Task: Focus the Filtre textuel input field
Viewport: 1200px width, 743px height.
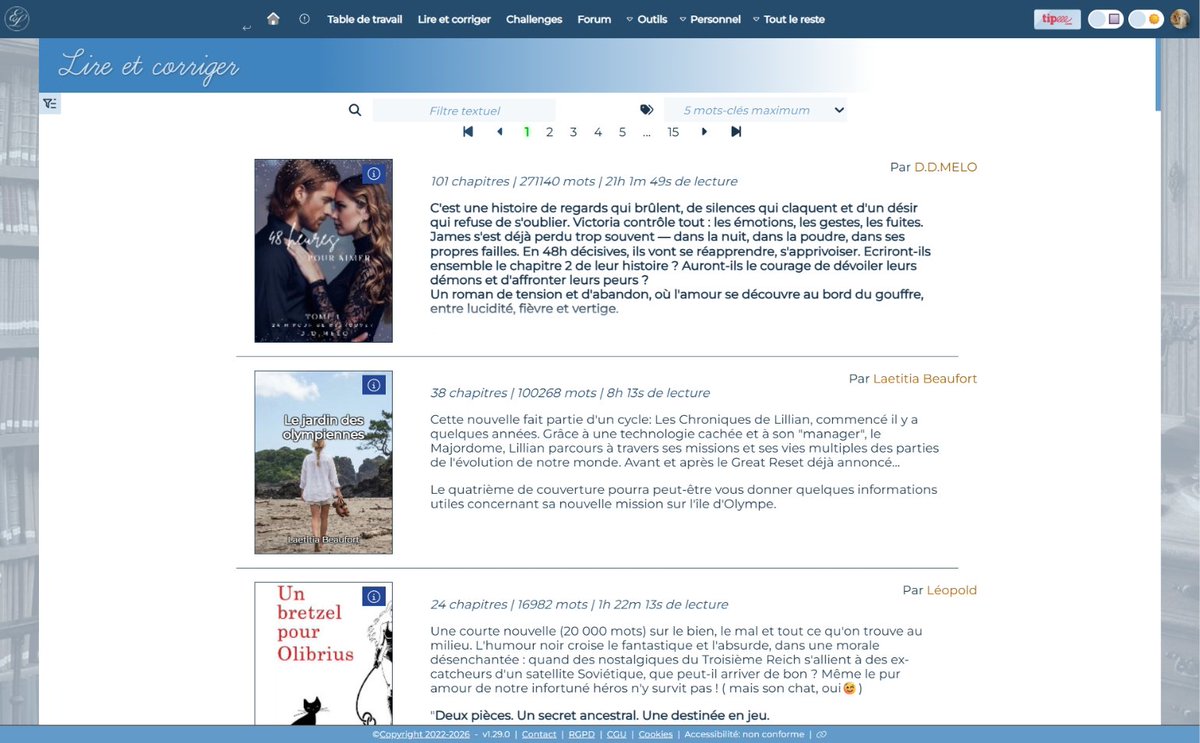Action: [464, 110]
